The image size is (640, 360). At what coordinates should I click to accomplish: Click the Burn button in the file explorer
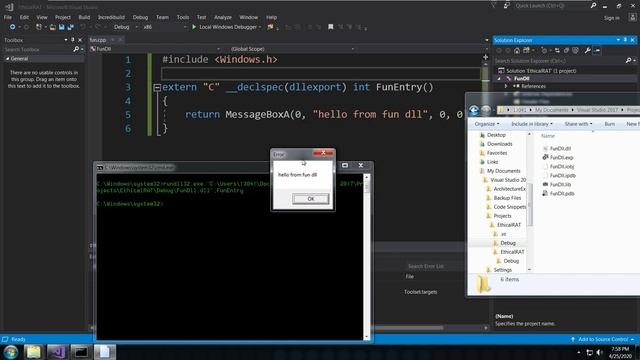click(x=609, y=124)
